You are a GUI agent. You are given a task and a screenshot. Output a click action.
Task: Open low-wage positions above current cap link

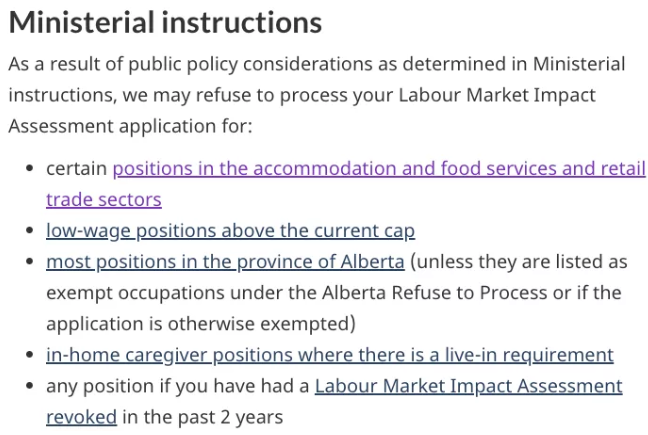pos(230,230)
